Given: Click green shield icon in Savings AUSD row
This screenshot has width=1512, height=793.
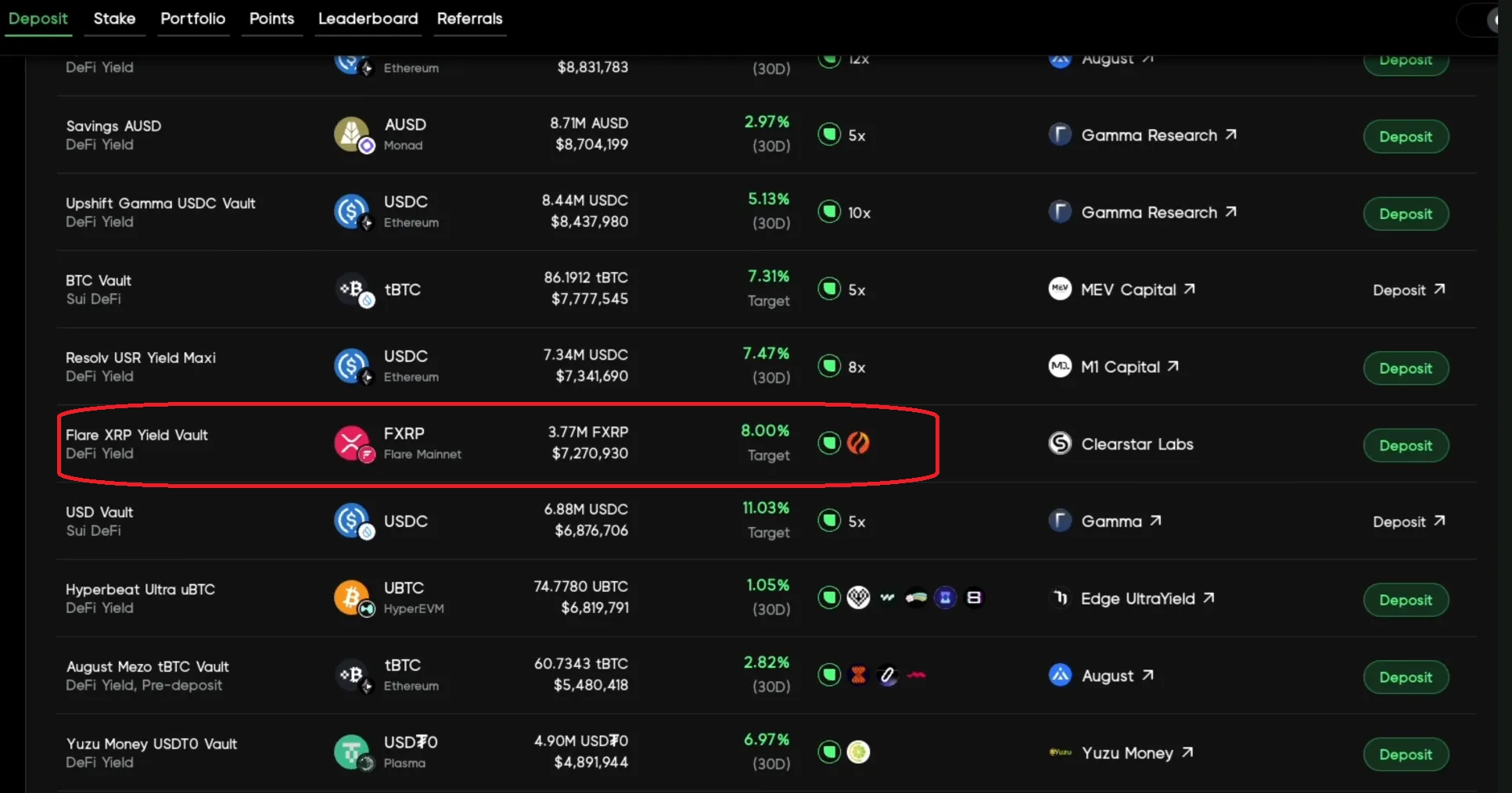Looking at the screenshot, I should pos(829,135).
